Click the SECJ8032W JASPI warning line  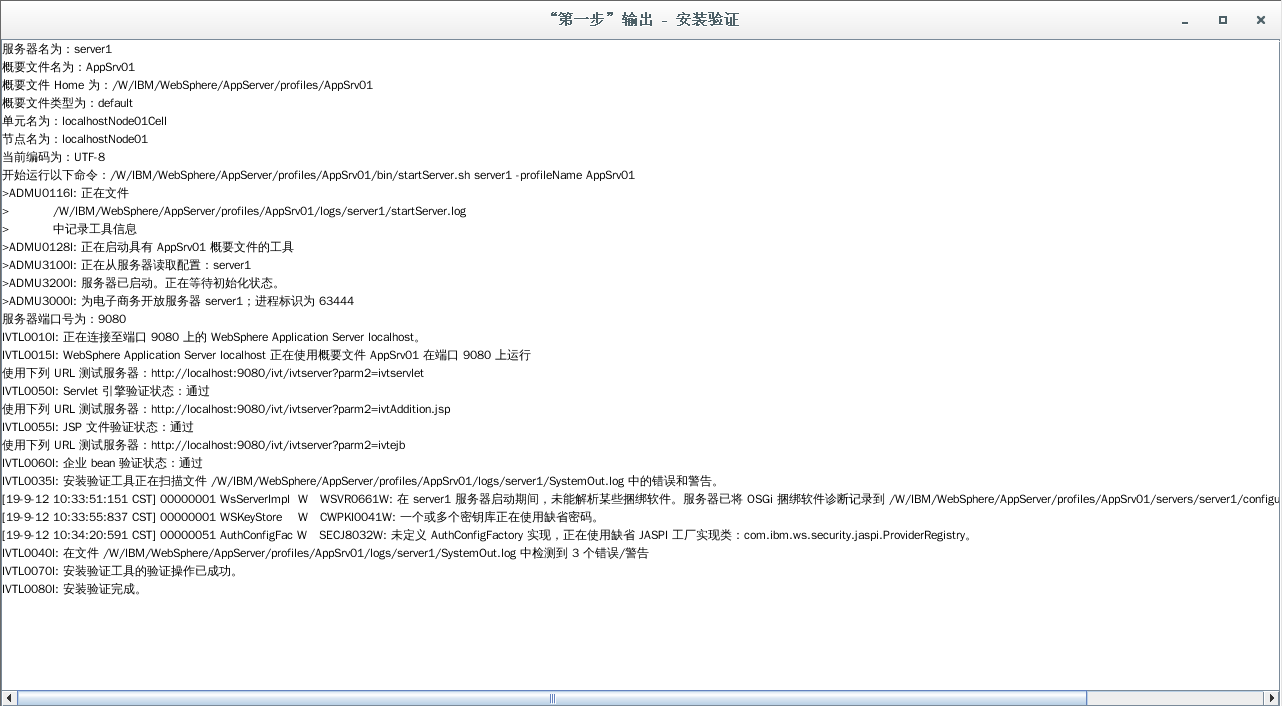point(480,535)
